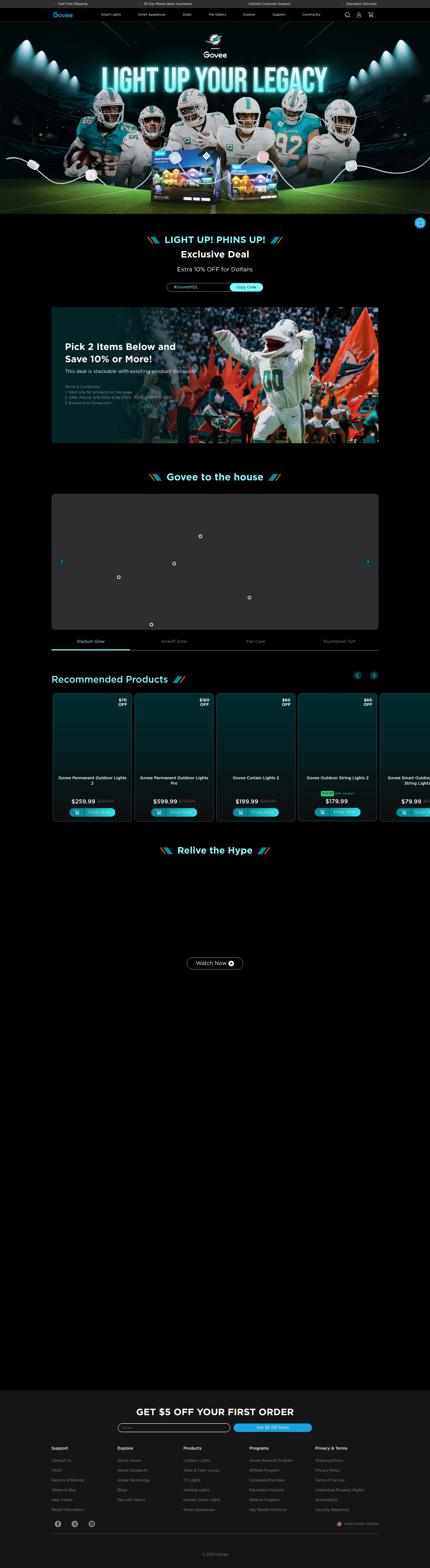Switch to Stadium Glow tab
430x1568 pixels.
click(x=91, y=641)
